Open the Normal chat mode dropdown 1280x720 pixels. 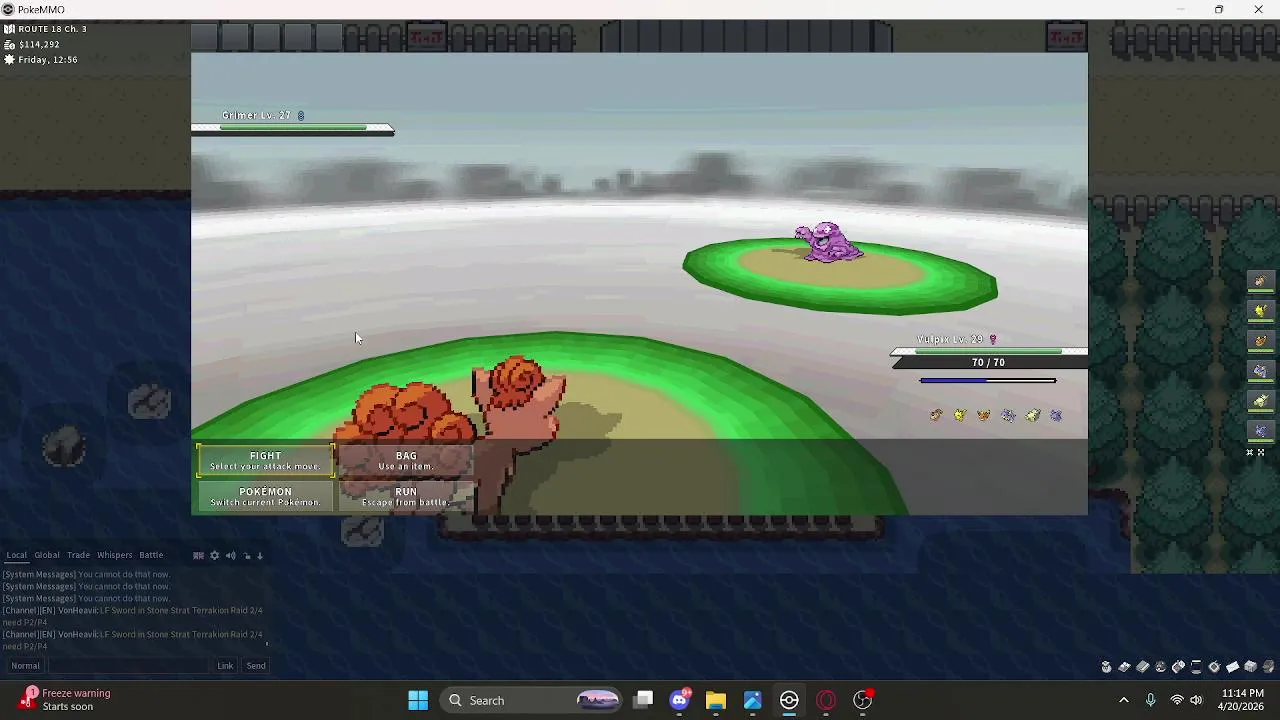pos(26,666)
